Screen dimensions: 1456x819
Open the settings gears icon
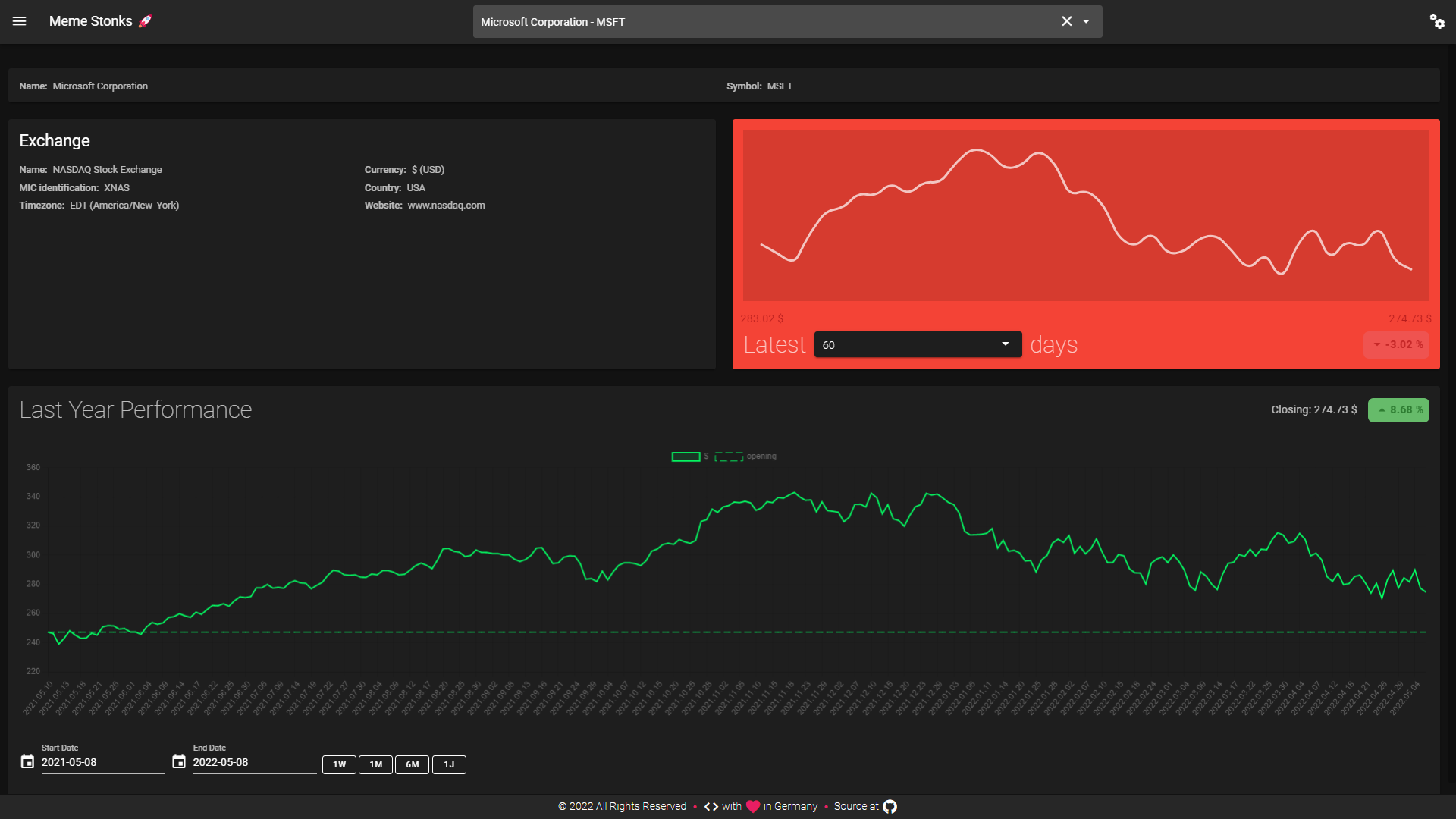[x=1437, y=21]
